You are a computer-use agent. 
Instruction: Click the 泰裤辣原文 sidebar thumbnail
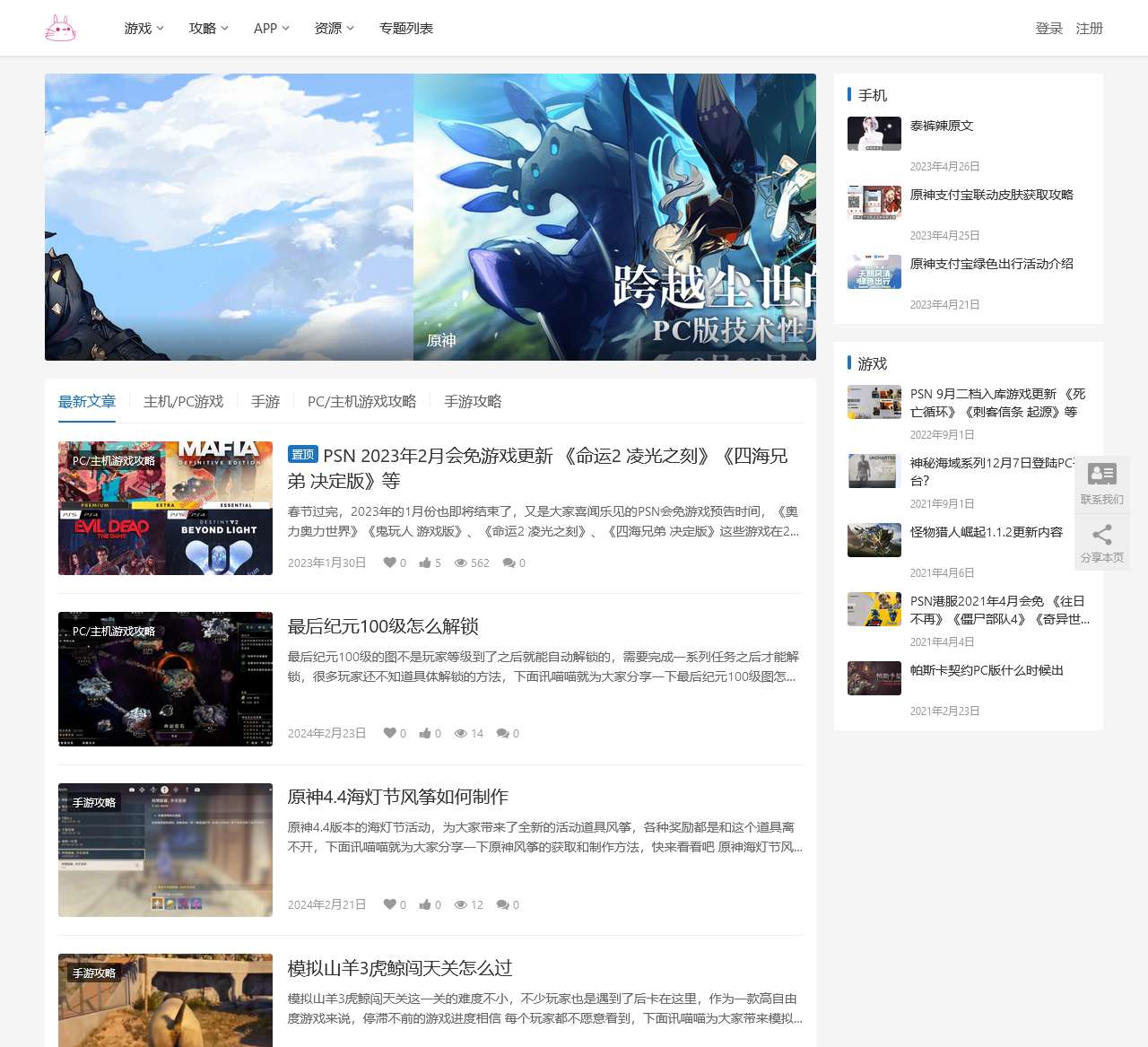point(874,134)
